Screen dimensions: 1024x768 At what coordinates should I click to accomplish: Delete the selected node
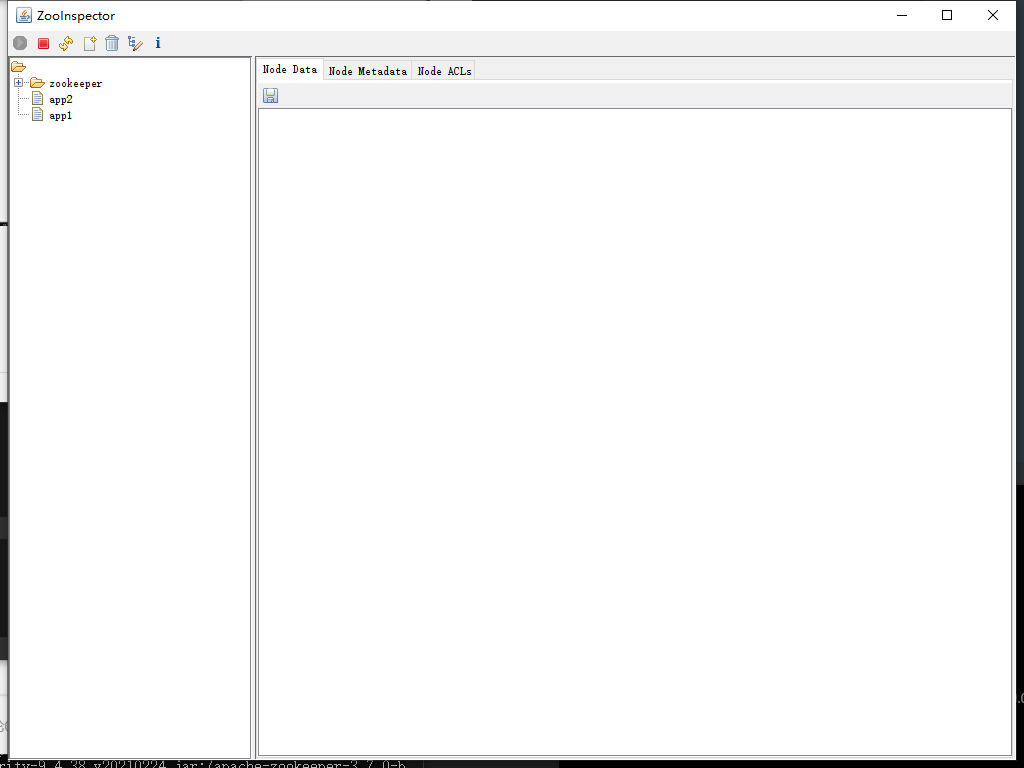[111, 43]
